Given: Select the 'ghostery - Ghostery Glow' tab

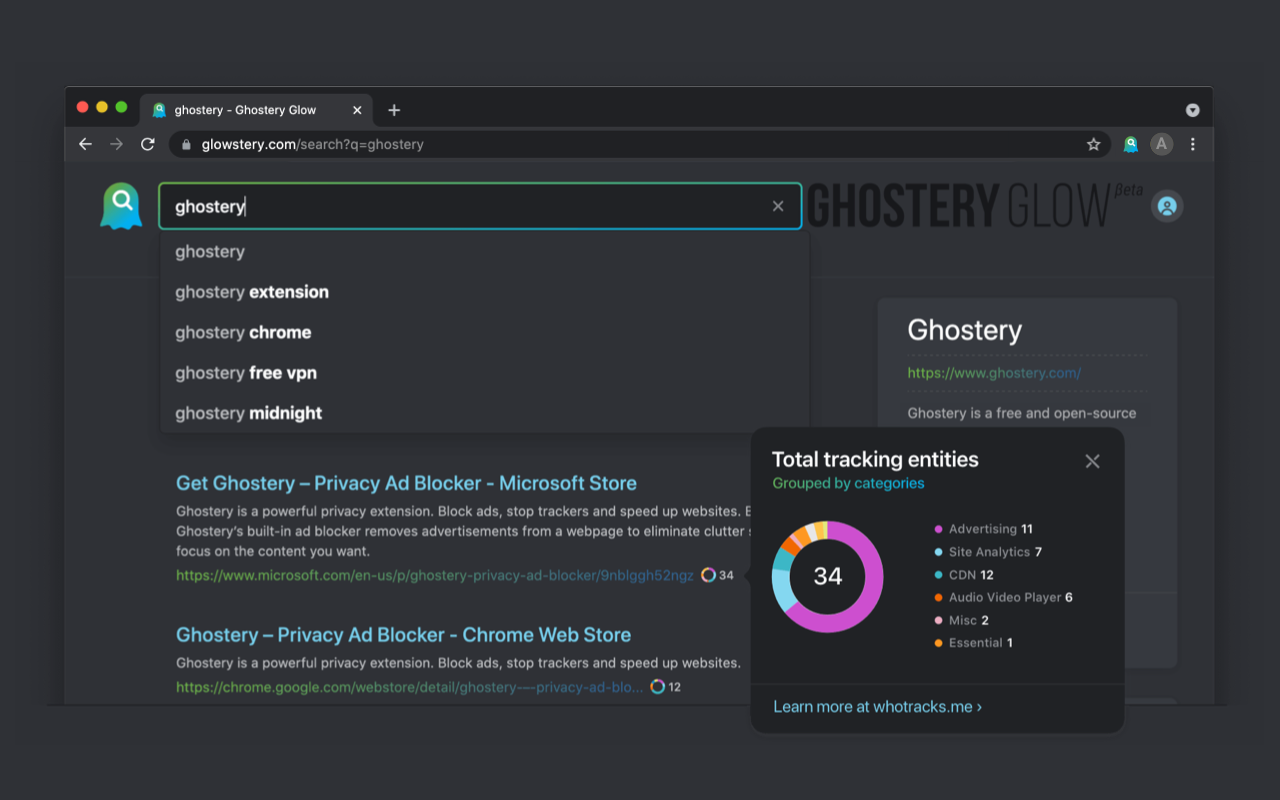Looking at the screenshot, I should pos(257,110).
